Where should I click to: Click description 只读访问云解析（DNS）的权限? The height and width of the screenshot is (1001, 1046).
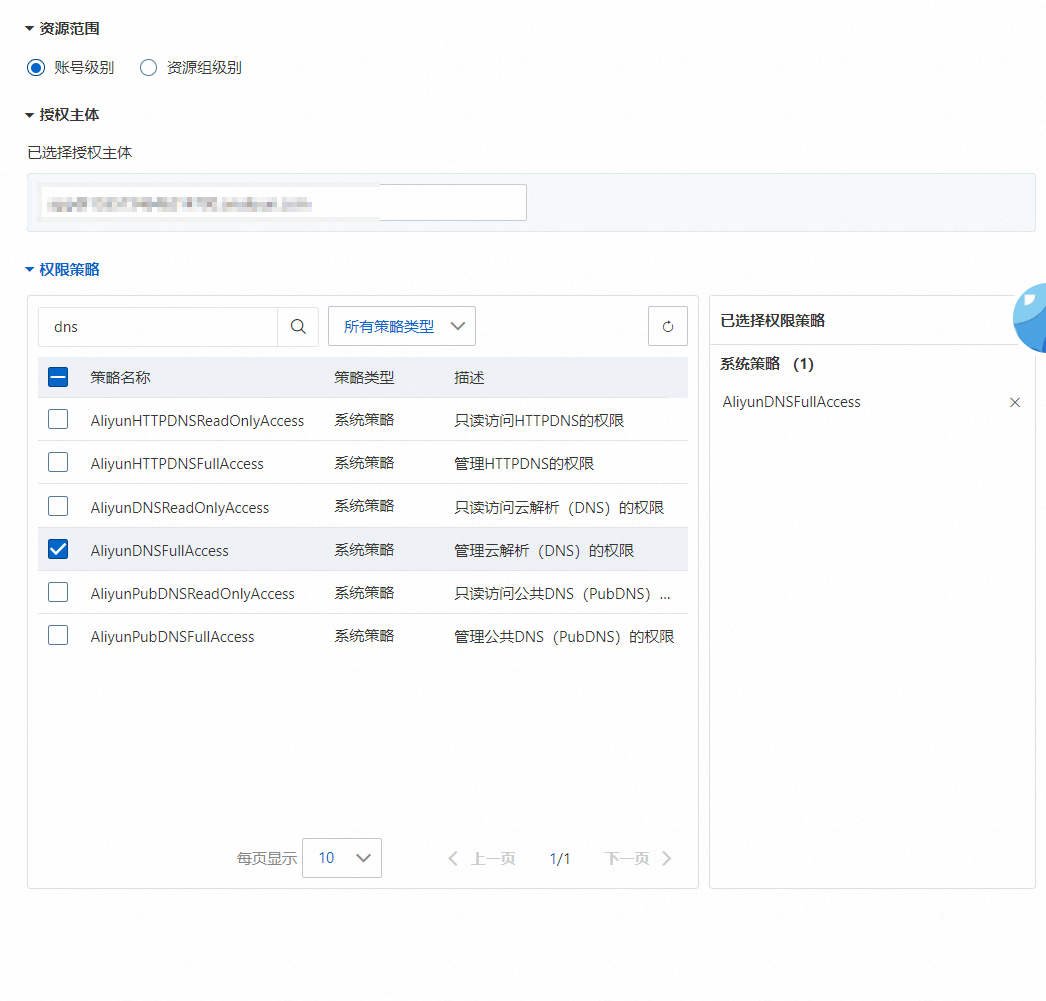[x=559, y=508]
